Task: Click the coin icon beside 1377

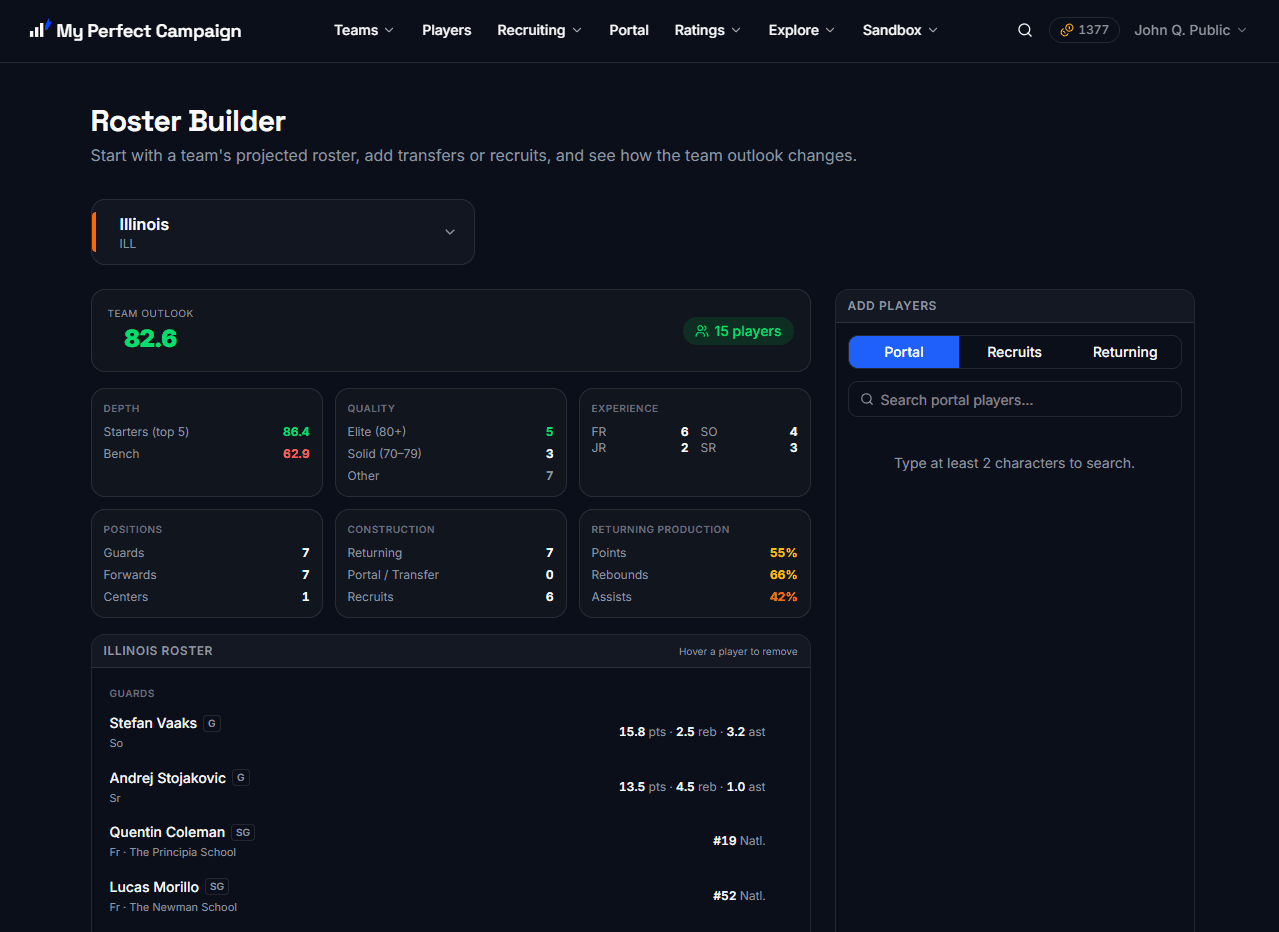Action: coord(1067,30)
